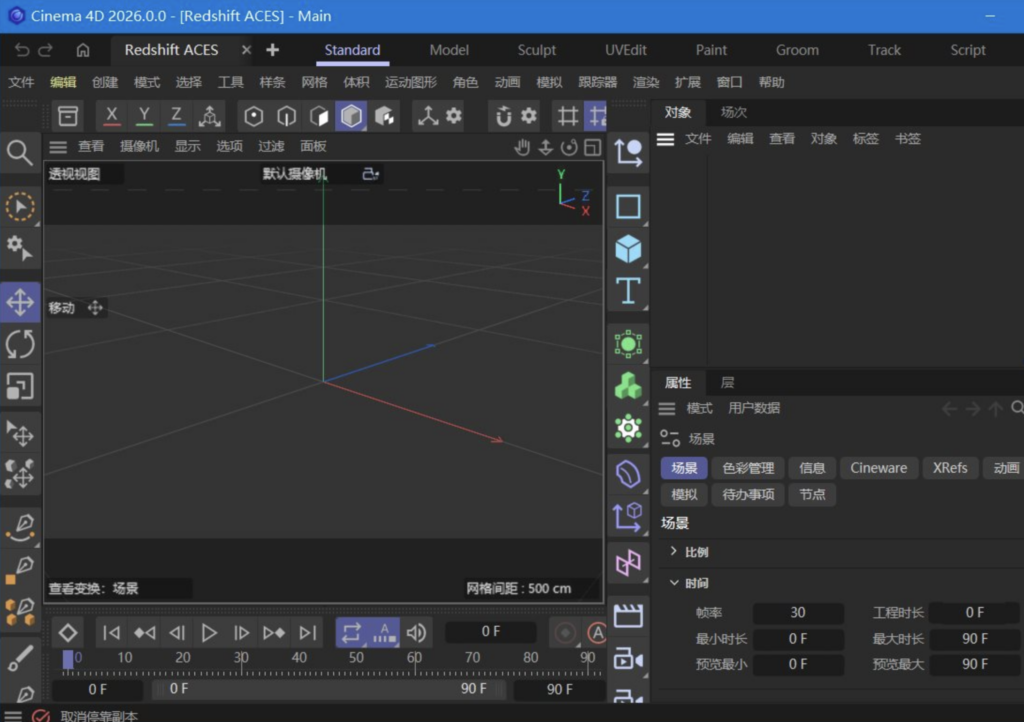The height and width of the screenshot is (722, 1024).
Task: Toggle X axis lock
Action: click(112, 116)
